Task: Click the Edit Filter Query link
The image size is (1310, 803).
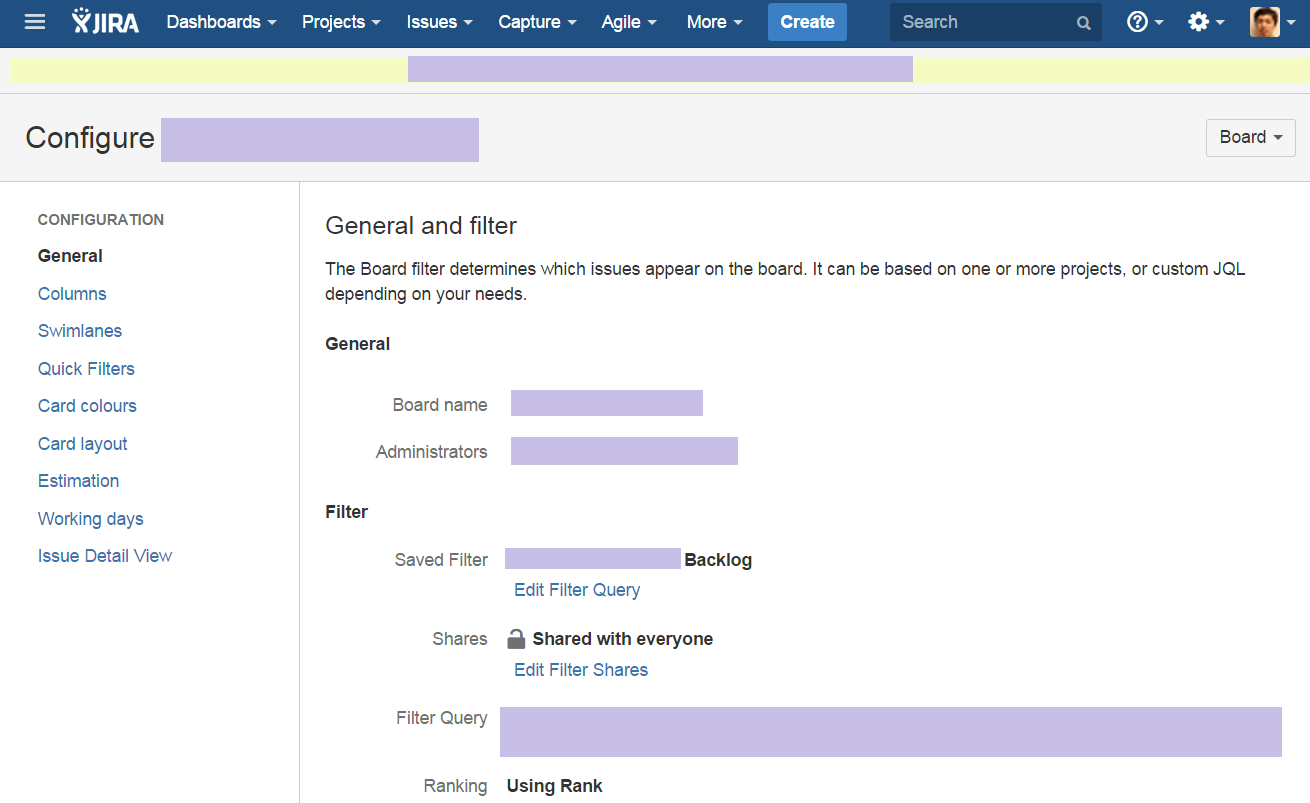Action: click(x=577, y=590)
